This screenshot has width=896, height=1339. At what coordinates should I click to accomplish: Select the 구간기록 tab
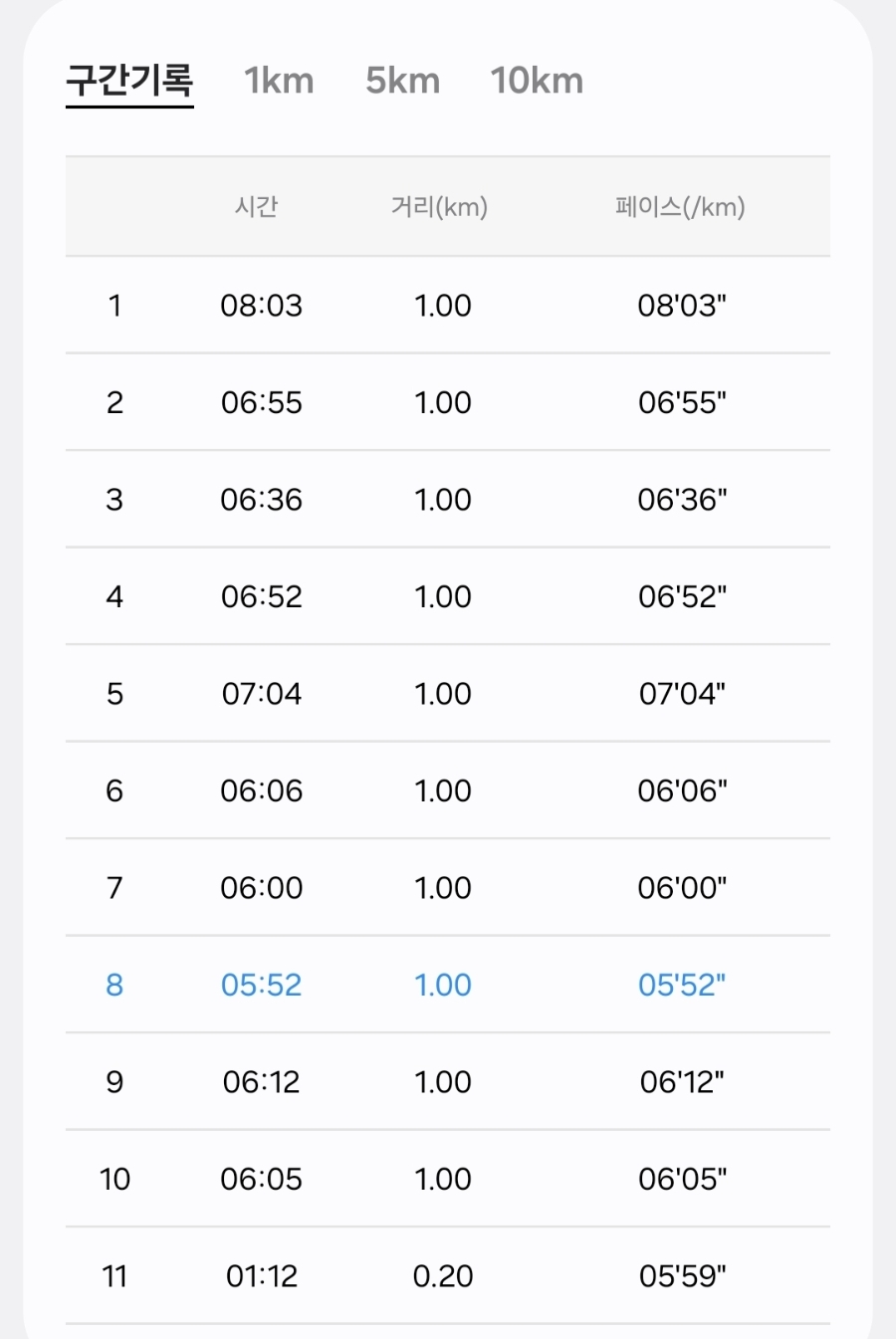(x=129, y=81)
